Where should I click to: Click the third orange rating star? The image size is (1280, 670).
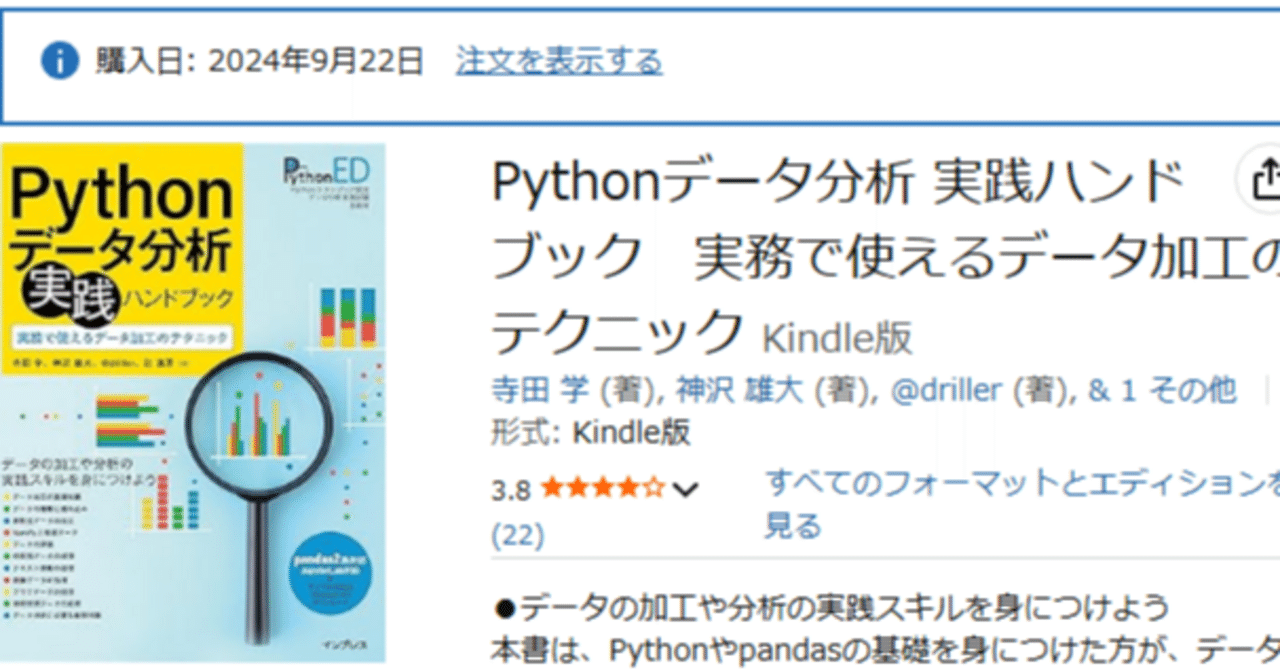point(604,487)
